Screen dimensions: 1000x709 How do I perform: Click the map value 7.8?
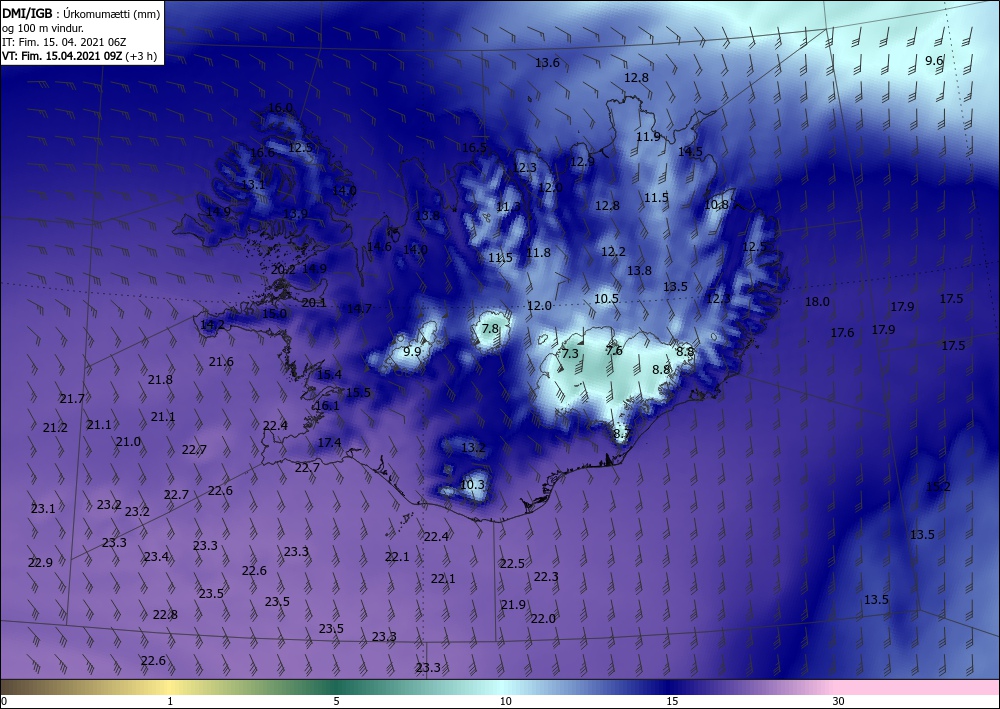click(x=490, y=329)
